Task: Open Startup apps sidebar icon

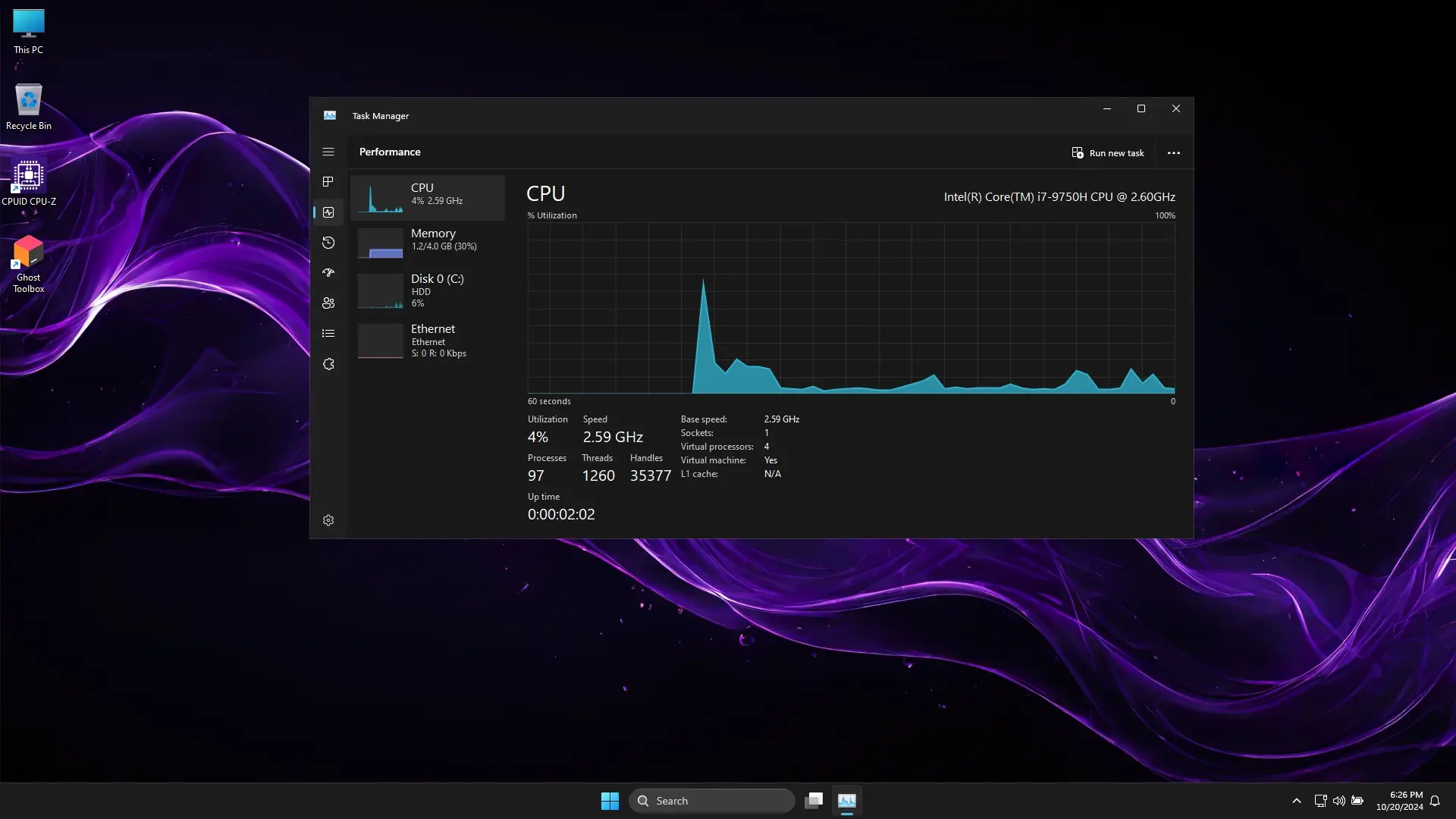Action: (328, 273)
